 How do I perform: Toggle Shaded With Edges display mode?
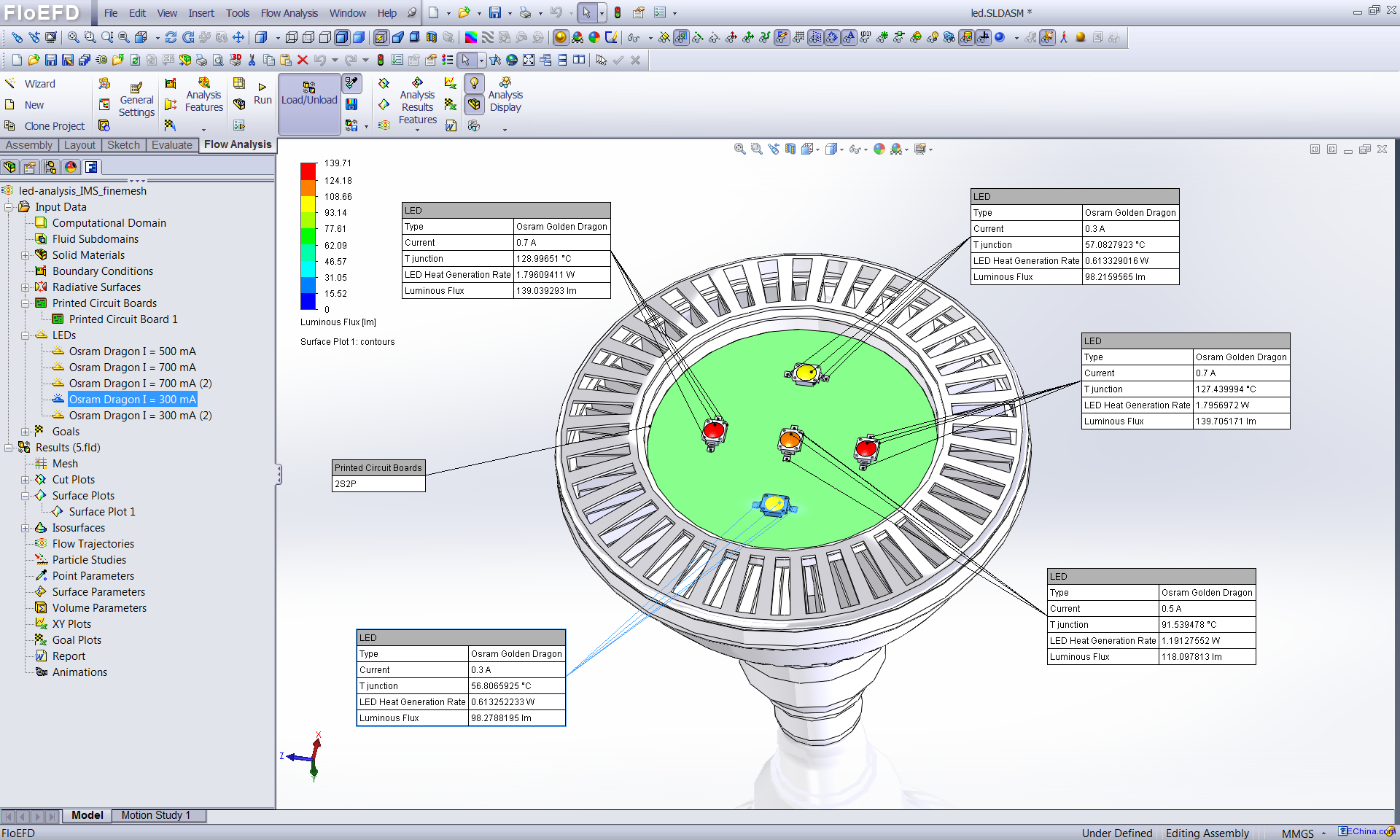(x=341, y=37)
